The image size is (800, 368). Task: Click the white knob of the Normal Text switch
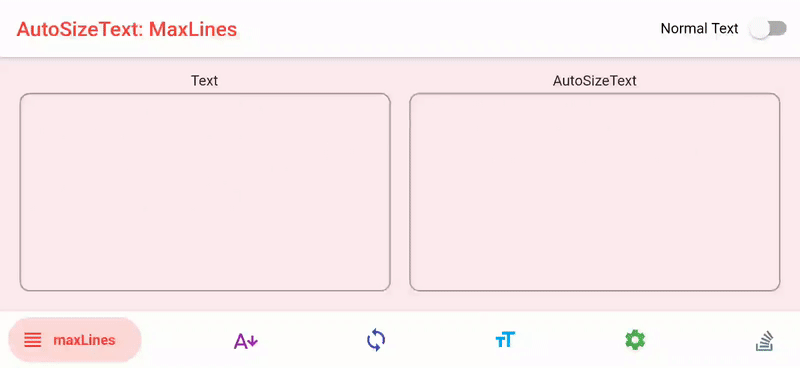pos(759,29)
